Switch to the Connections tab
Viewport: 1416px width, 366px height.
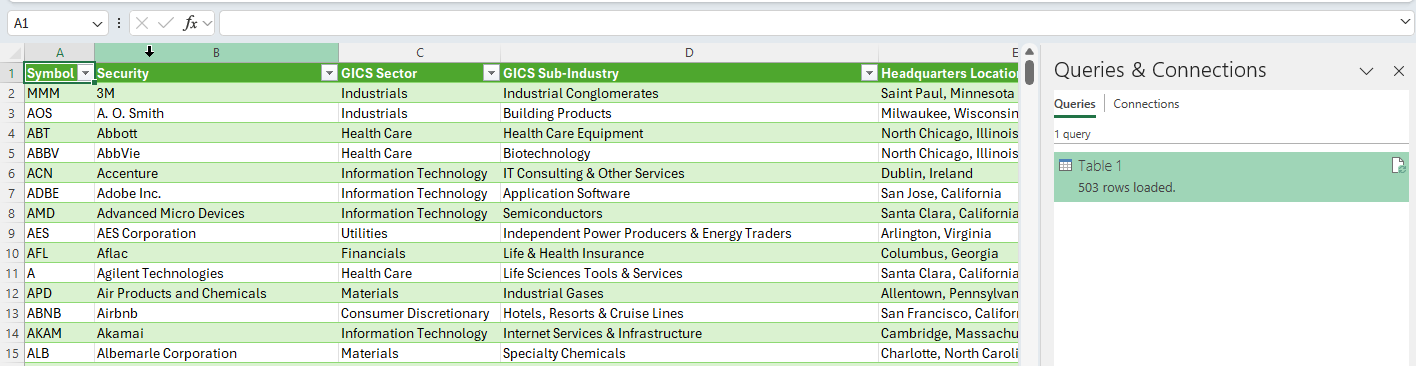[x=1146, y=104]
